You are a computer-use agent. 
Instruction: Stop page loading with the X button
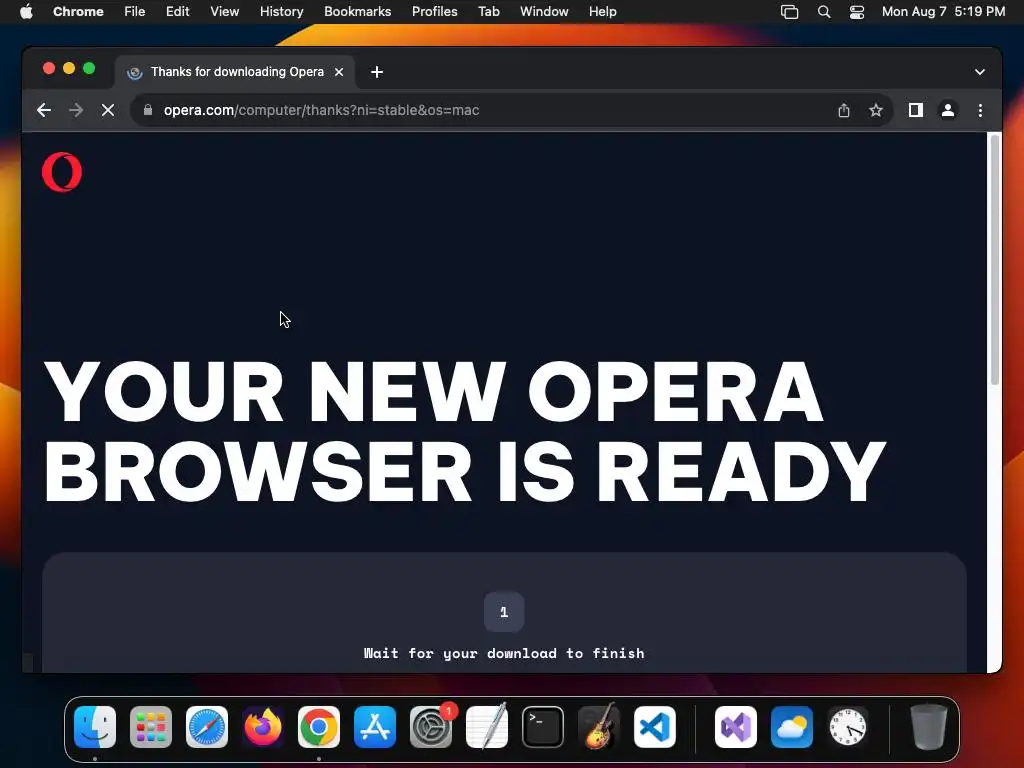pos(108,110)
